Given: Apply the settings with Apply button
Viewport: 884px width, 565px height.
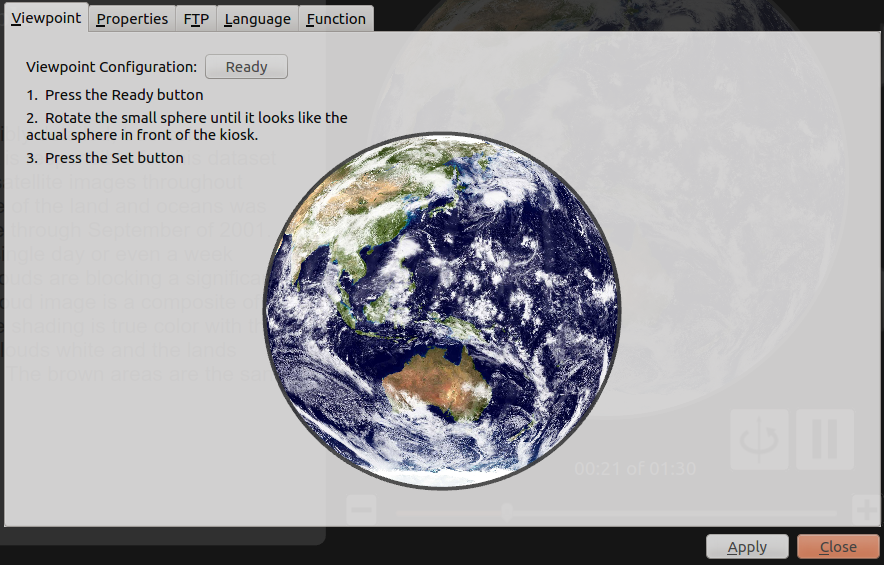Looking at the screenshot, I should (x=747, y=547).
